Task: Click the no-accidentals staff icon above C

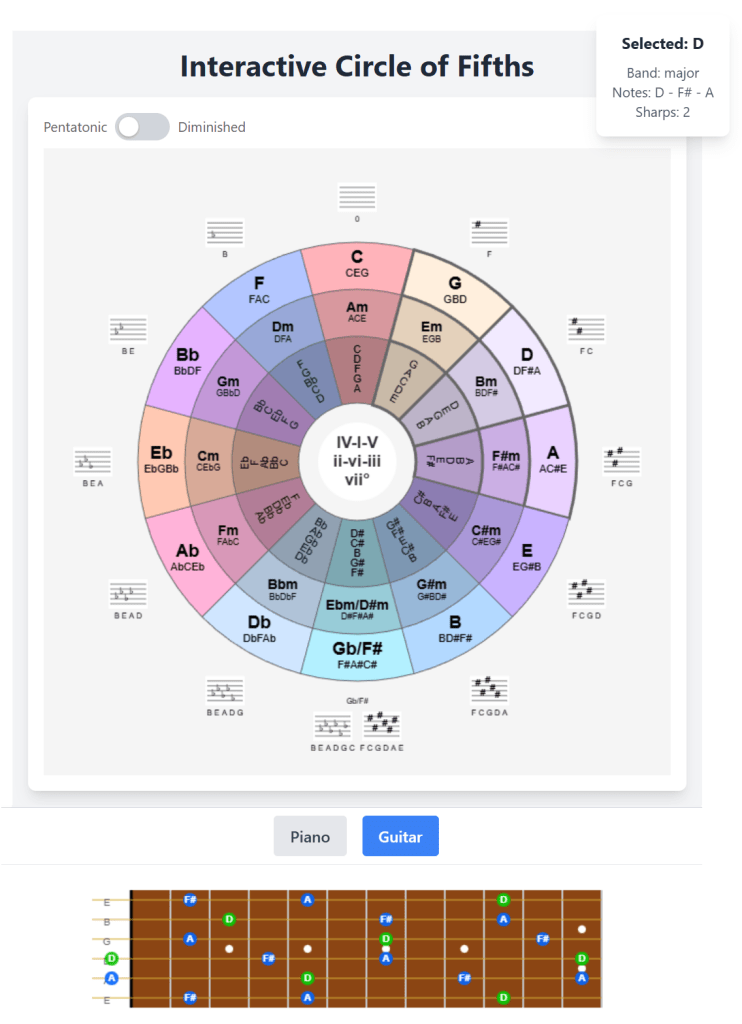Action: coord(357,197)
